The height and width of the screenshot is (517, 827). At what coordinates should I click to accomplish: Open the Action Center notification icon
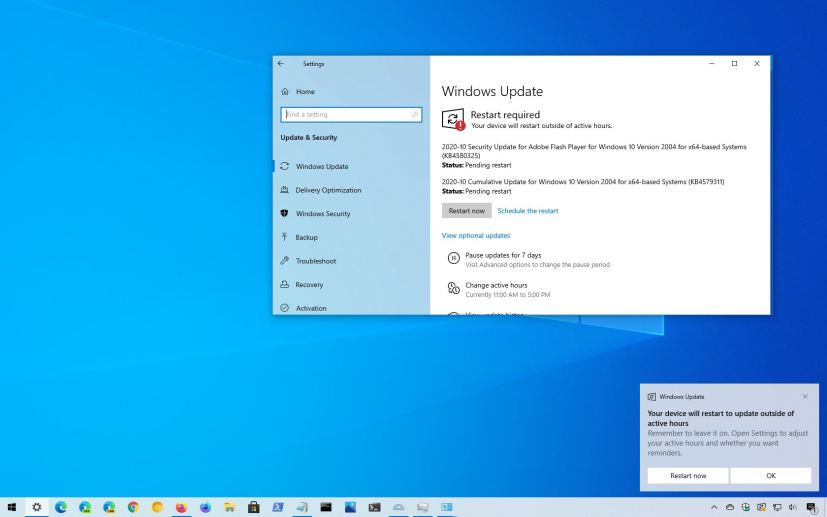pyautogui.click(x=812, y=508)
